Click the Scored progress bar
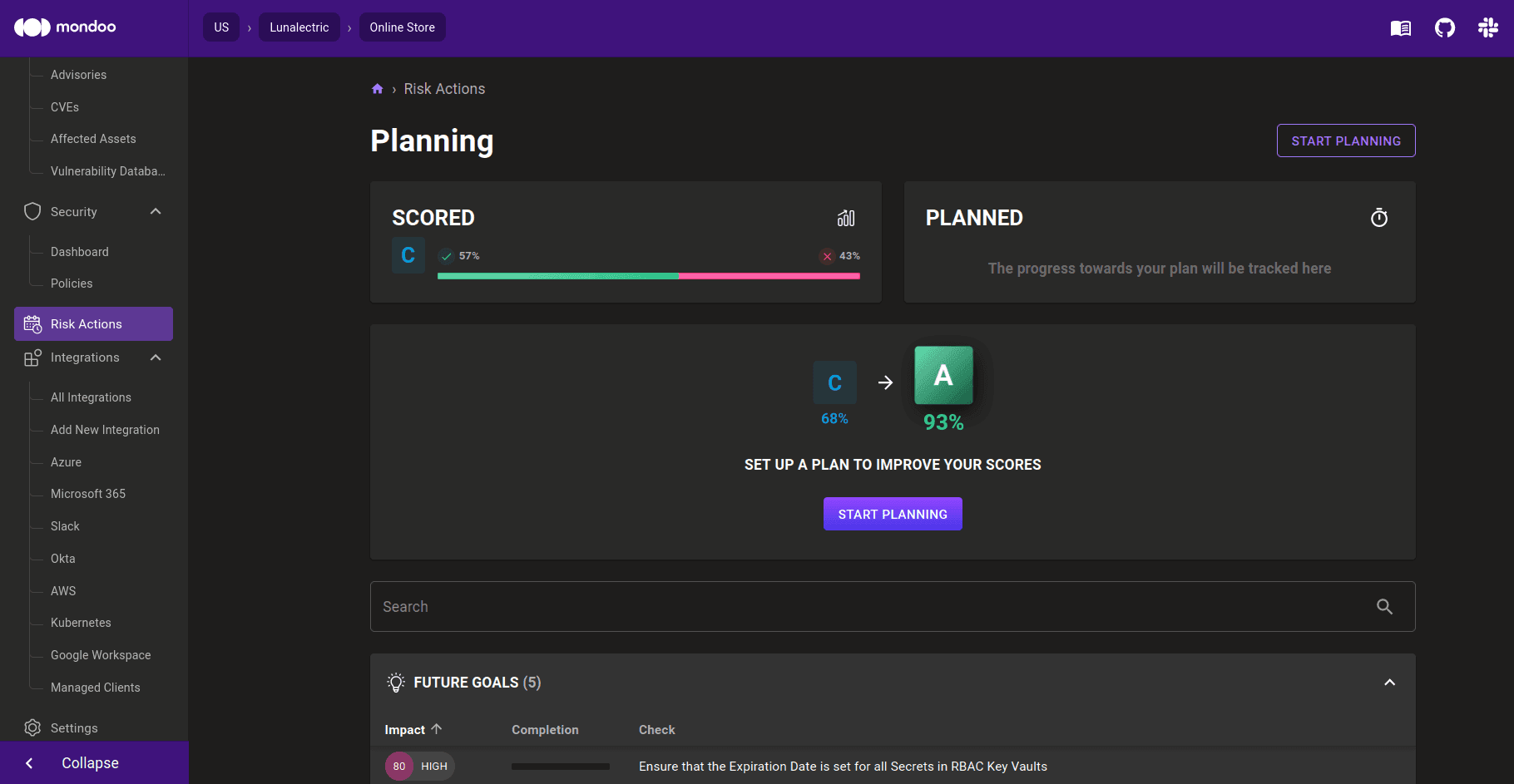1514x784 pixels. [x=648, y=276]
